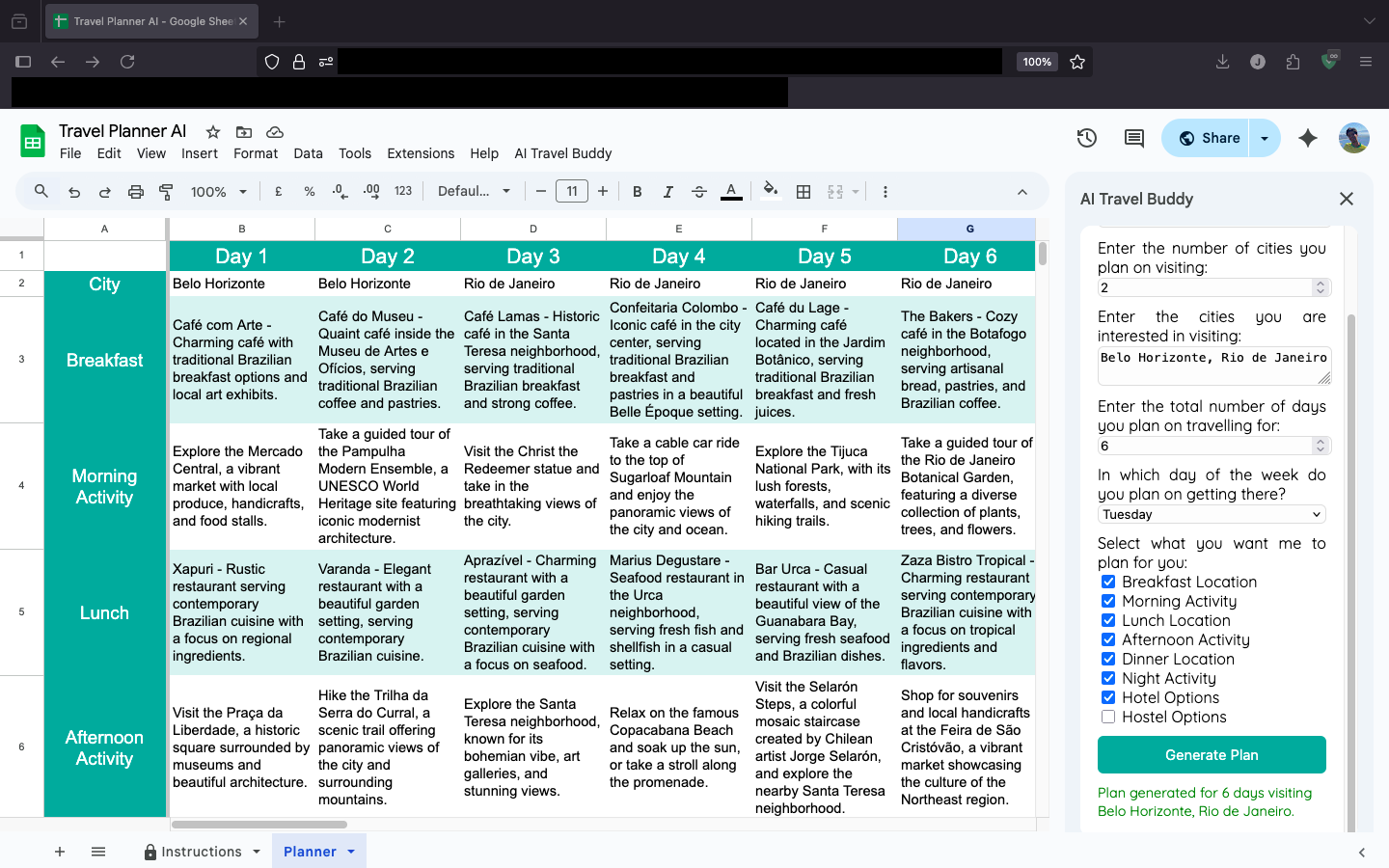Enable the Hostel Options checkbox
The width and height of the screenshot is (1389, 868).
pyautogui.click(x=1108, y=717)
